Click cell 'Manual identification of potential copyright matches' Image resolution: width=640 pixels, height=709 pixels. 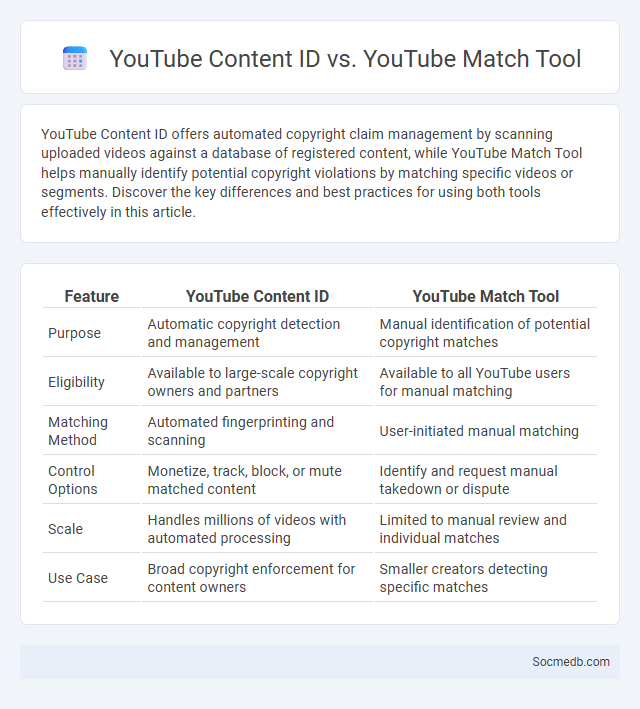[x=484, y=333]
